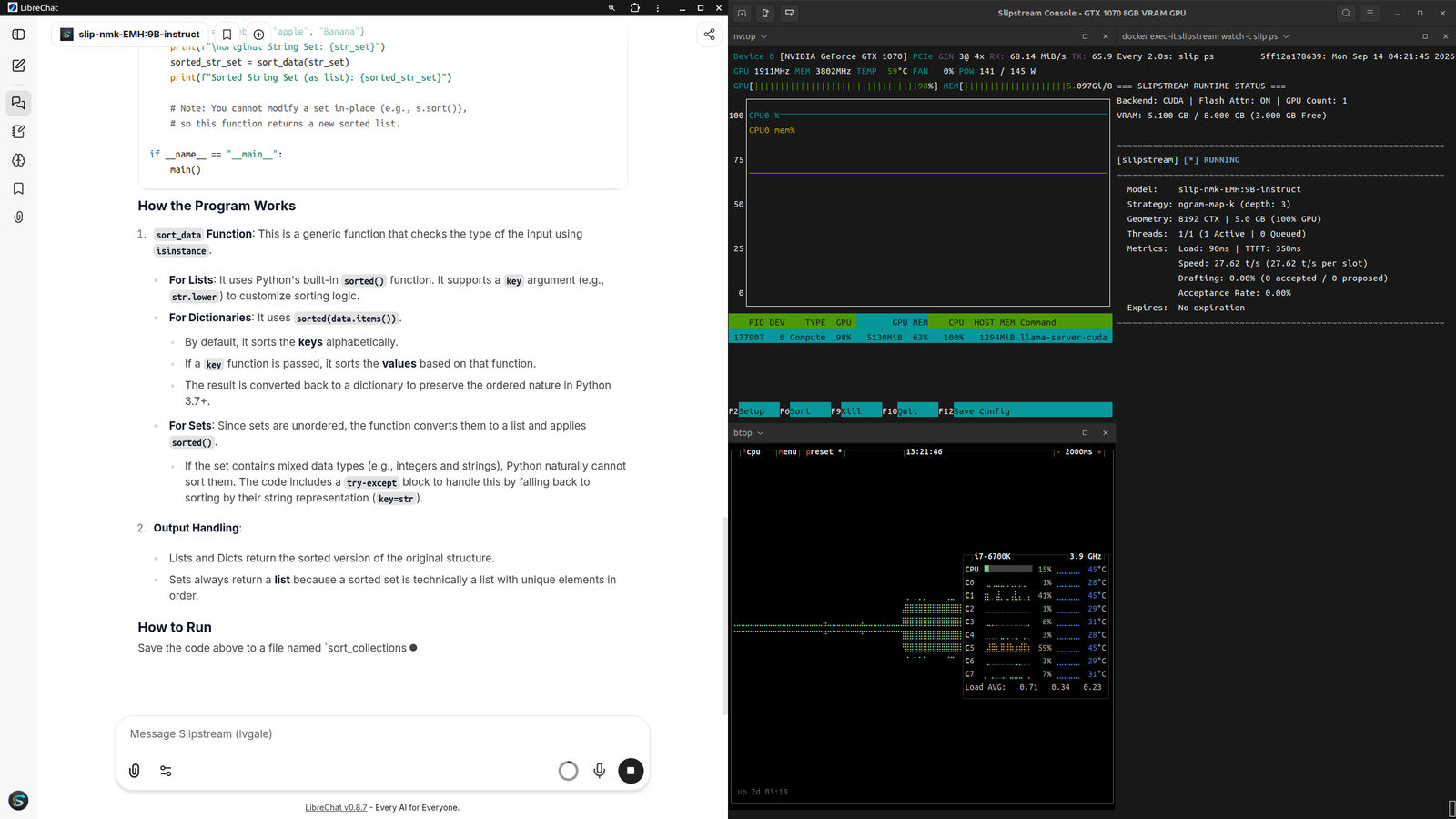Screen dimensions: 1456x819
Task: Open slip-nmk-EMH:9B-instruct model selector
Action: tap(131, 35)
